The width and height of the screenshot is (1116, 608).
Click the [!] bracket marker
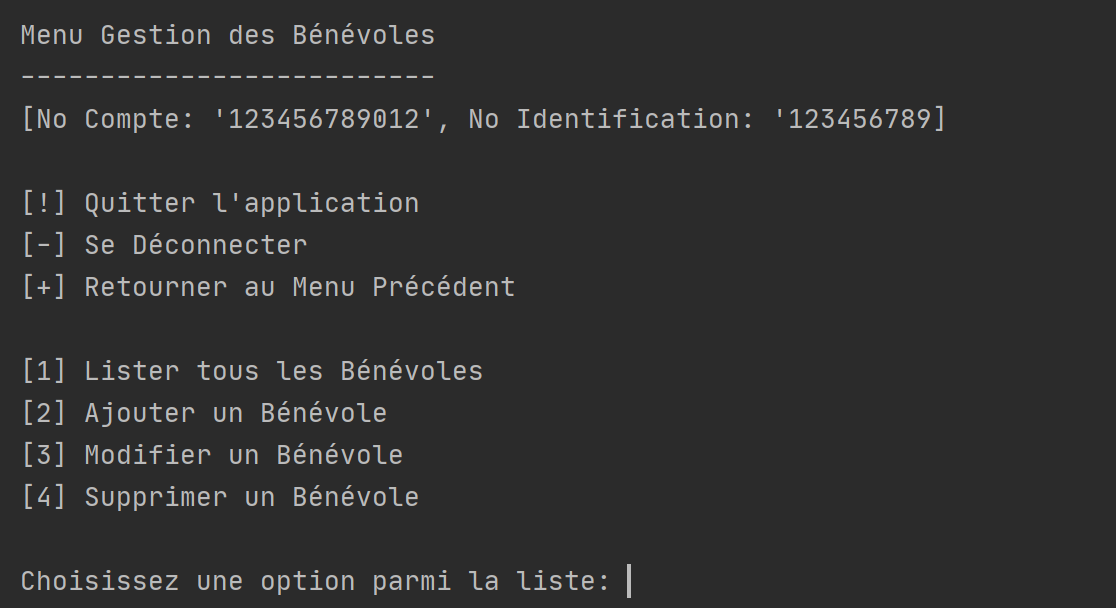click(x=44, y=203)
